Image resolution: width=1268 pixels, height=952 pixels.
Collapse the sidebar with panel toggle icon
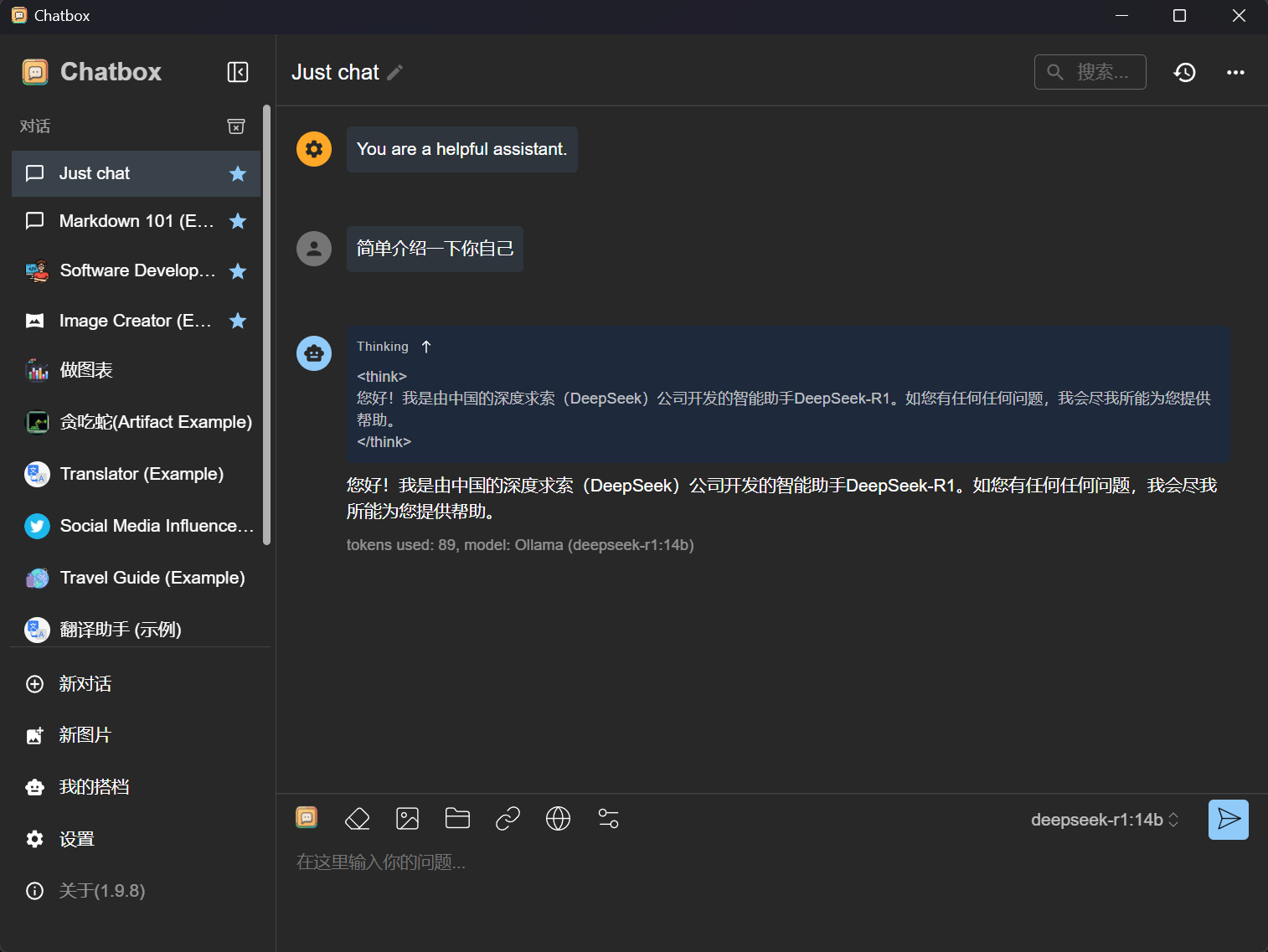238,72
